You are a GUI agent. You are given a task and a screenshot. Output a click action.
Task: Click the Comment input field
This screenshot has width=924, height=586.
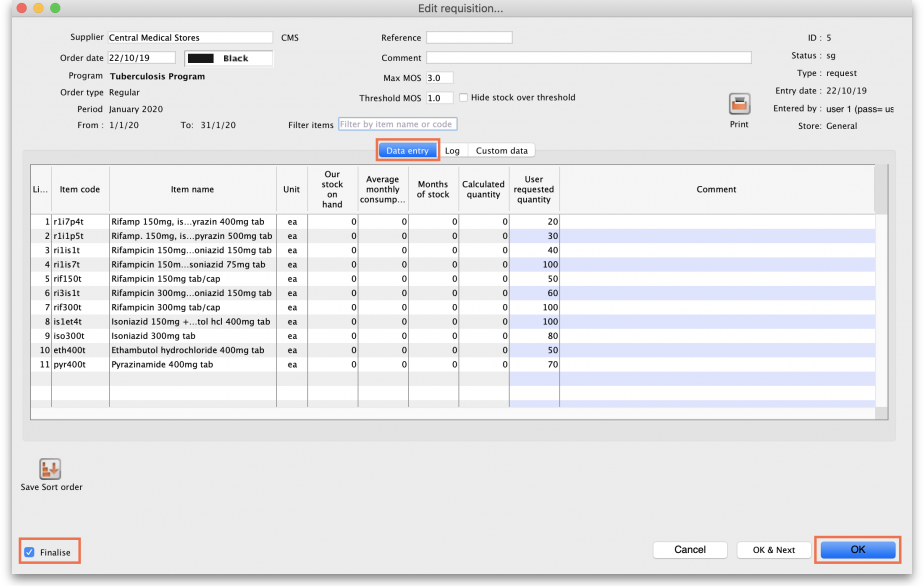[588, 58]
